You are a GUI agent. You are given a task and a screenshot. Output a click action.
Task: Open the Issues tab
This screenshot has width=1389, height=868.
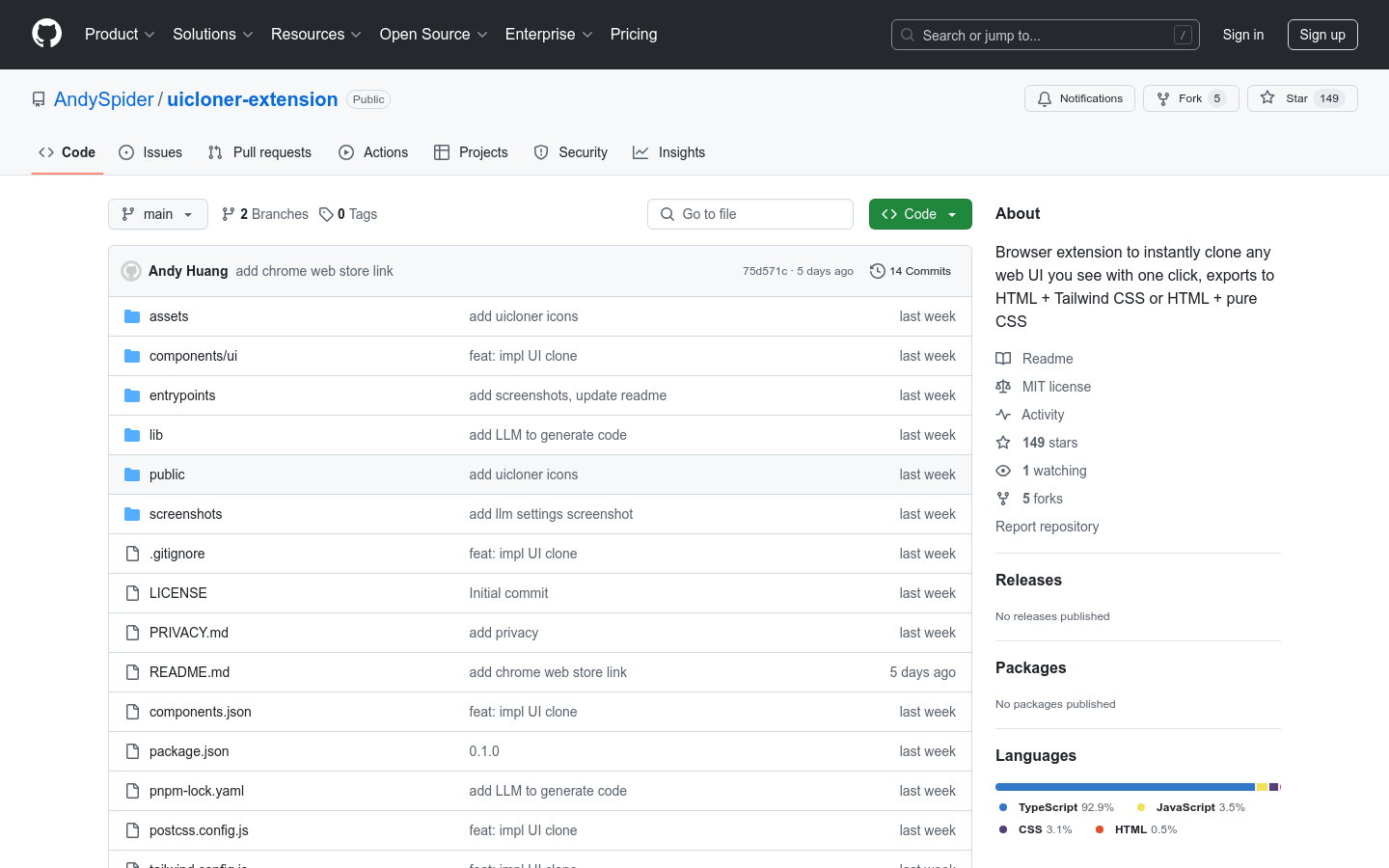[150, 152]
